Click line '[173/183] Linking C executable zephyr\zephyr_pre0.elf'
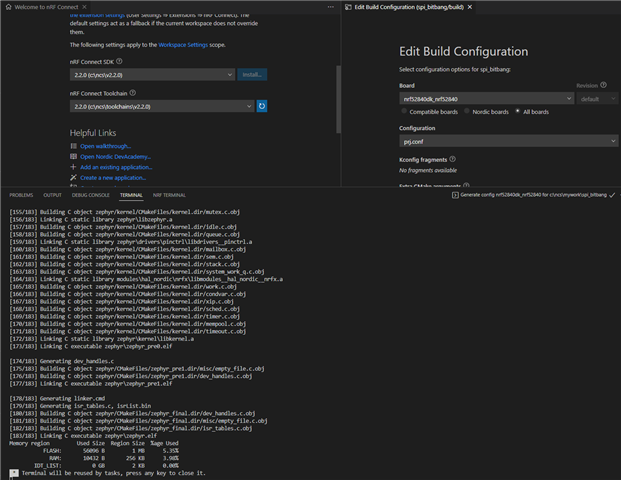 (x=91, y=346)
